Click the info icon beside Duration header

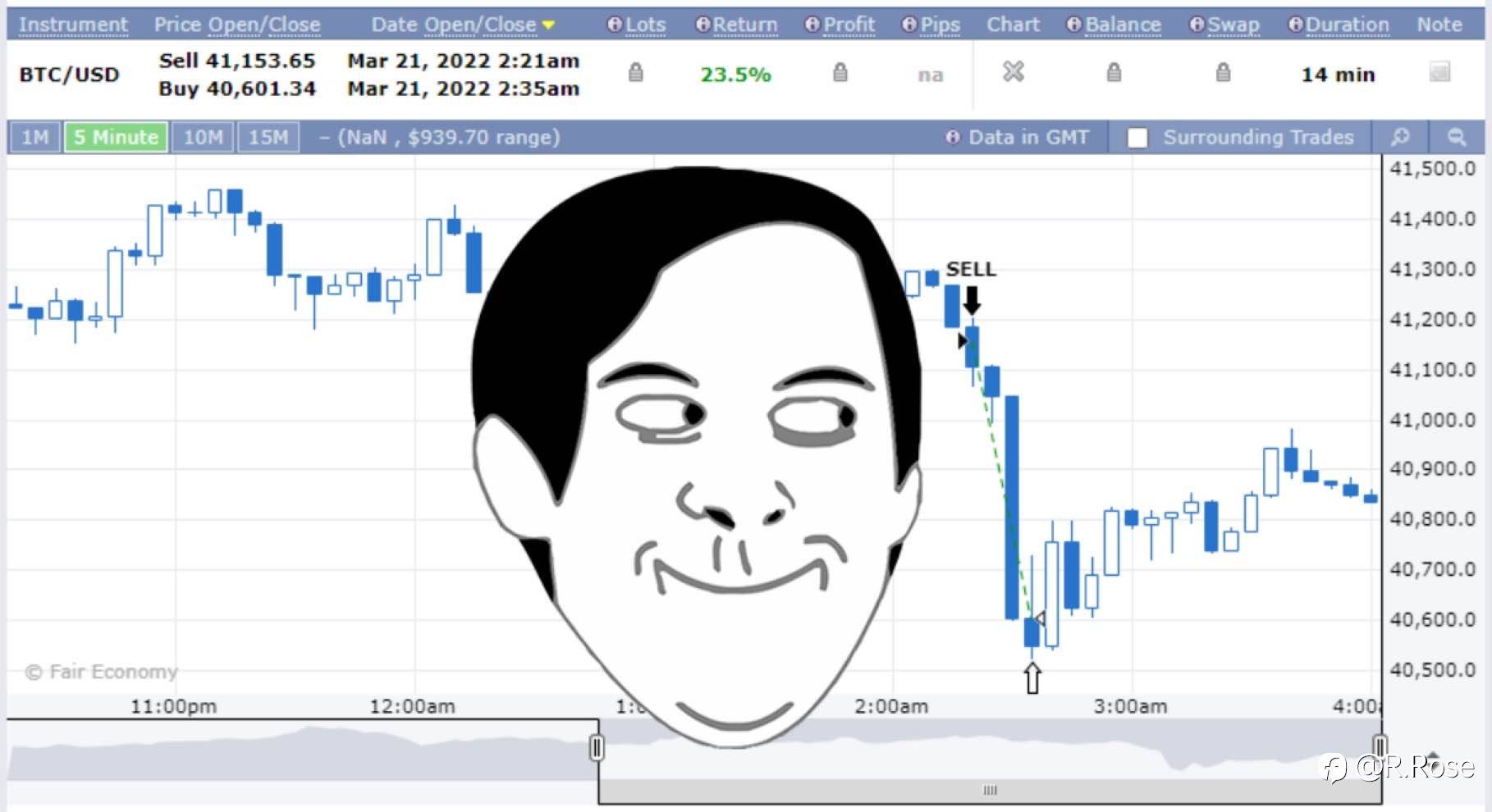tap(1295, 25)
